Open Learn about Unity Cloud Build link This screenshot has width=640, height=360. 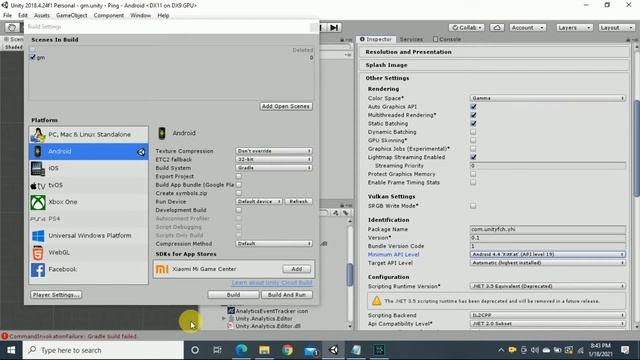coord(272,282)
